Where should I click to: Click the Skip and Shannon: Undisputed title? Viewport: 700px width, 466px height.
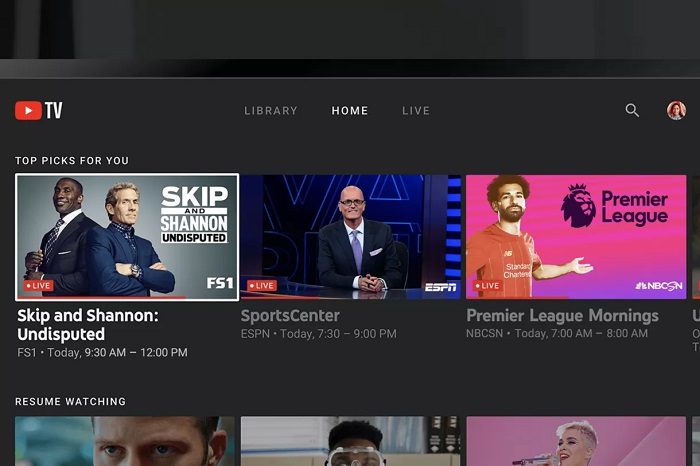click(x=88, y=325)
